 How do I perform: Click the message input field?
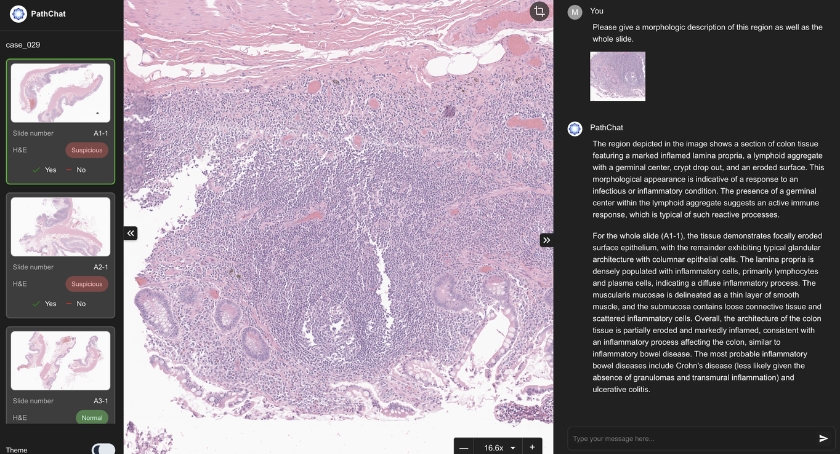tap(691, 438)
